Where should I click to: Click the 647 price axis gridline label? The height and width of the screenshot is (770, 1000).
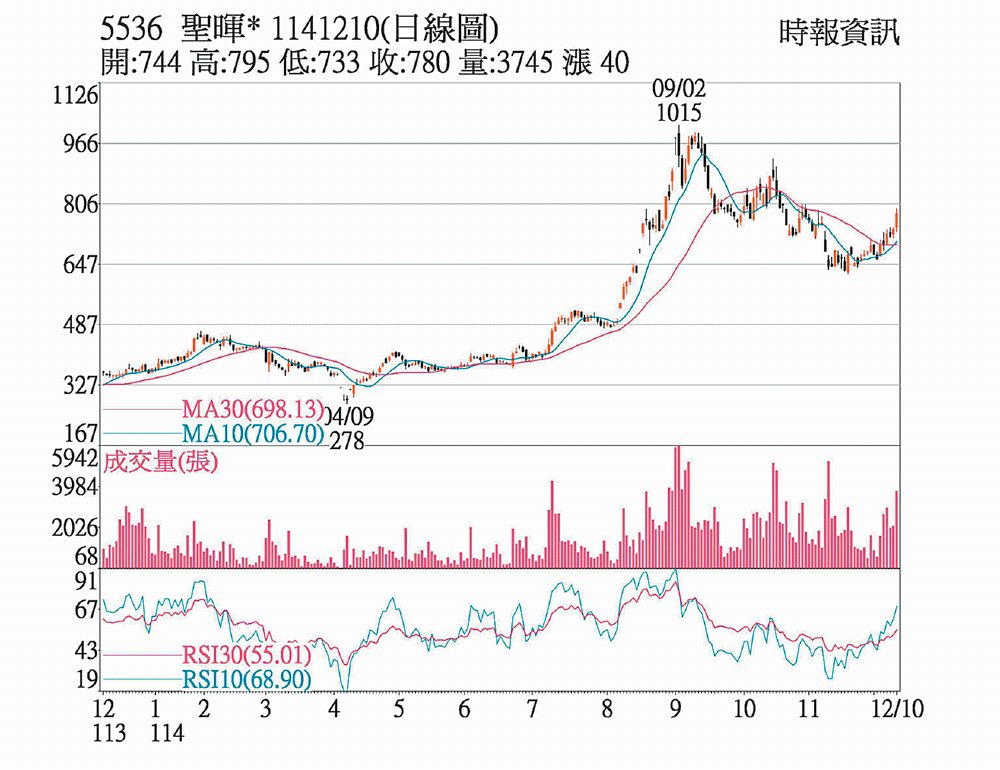[81, 265]
